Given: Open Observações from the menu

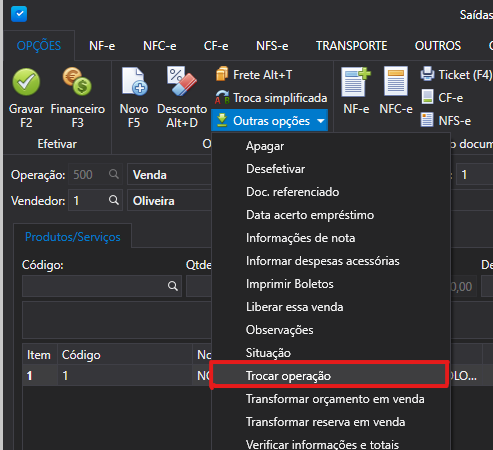Looking at the screenshot, I should pyautogui.click(x=331, y=330).
